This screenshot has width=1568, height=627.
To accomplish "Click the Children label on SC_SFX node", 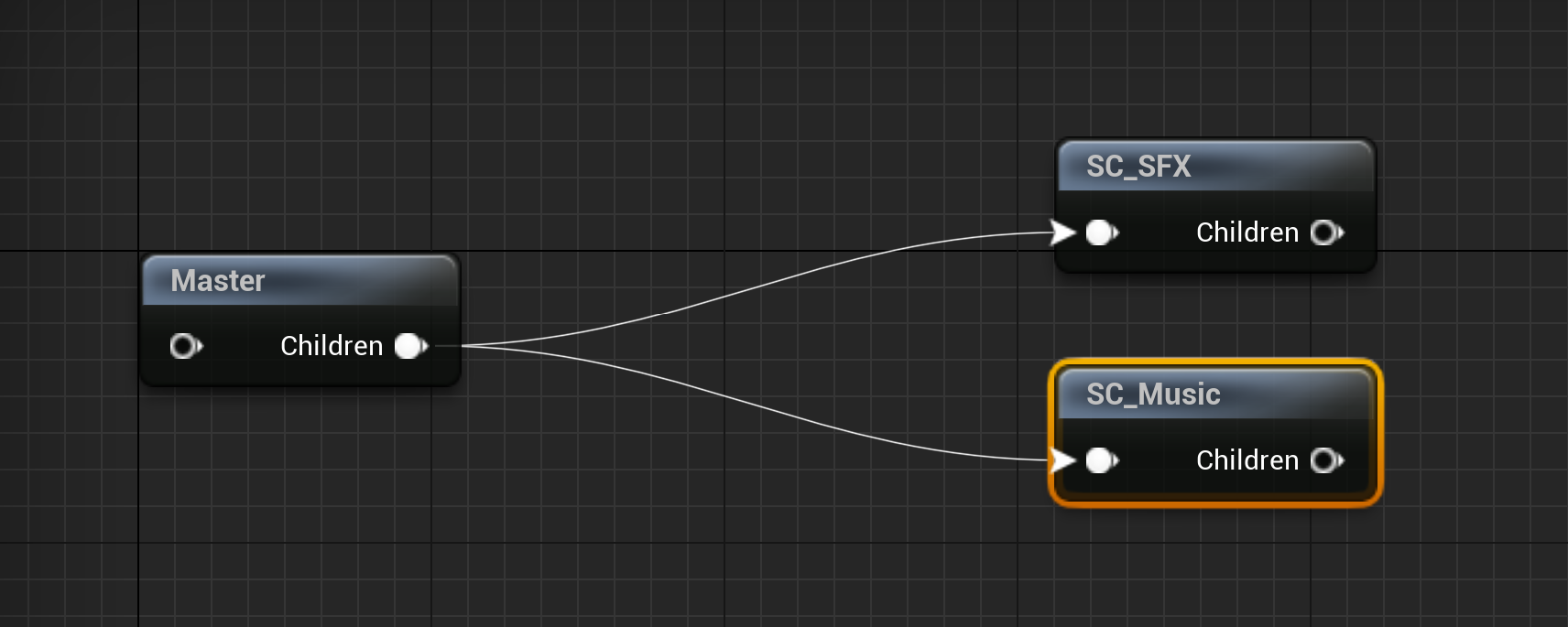I will (1247, 232).
